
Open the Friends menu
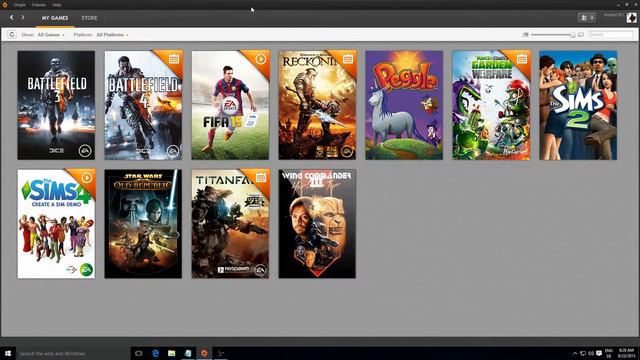[x=39, y=5]
